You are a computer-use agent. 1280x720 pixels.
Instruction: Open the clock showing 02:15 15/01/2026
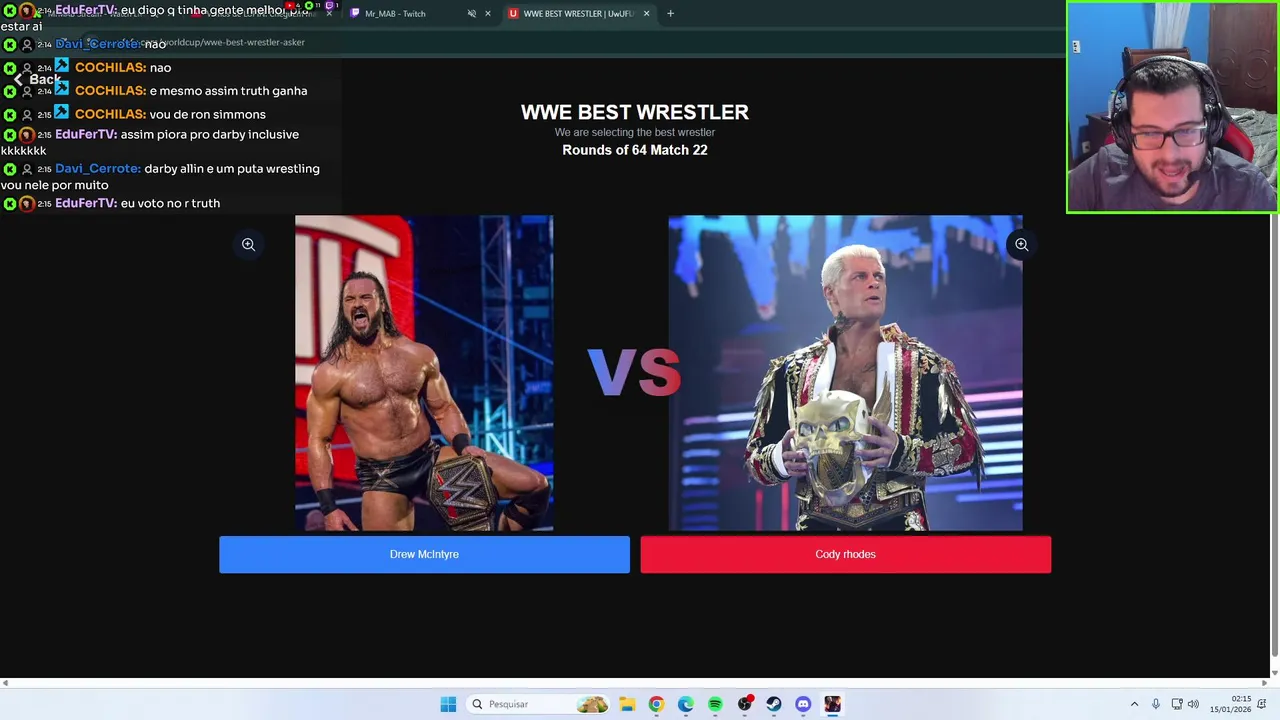coord(1232,704)
